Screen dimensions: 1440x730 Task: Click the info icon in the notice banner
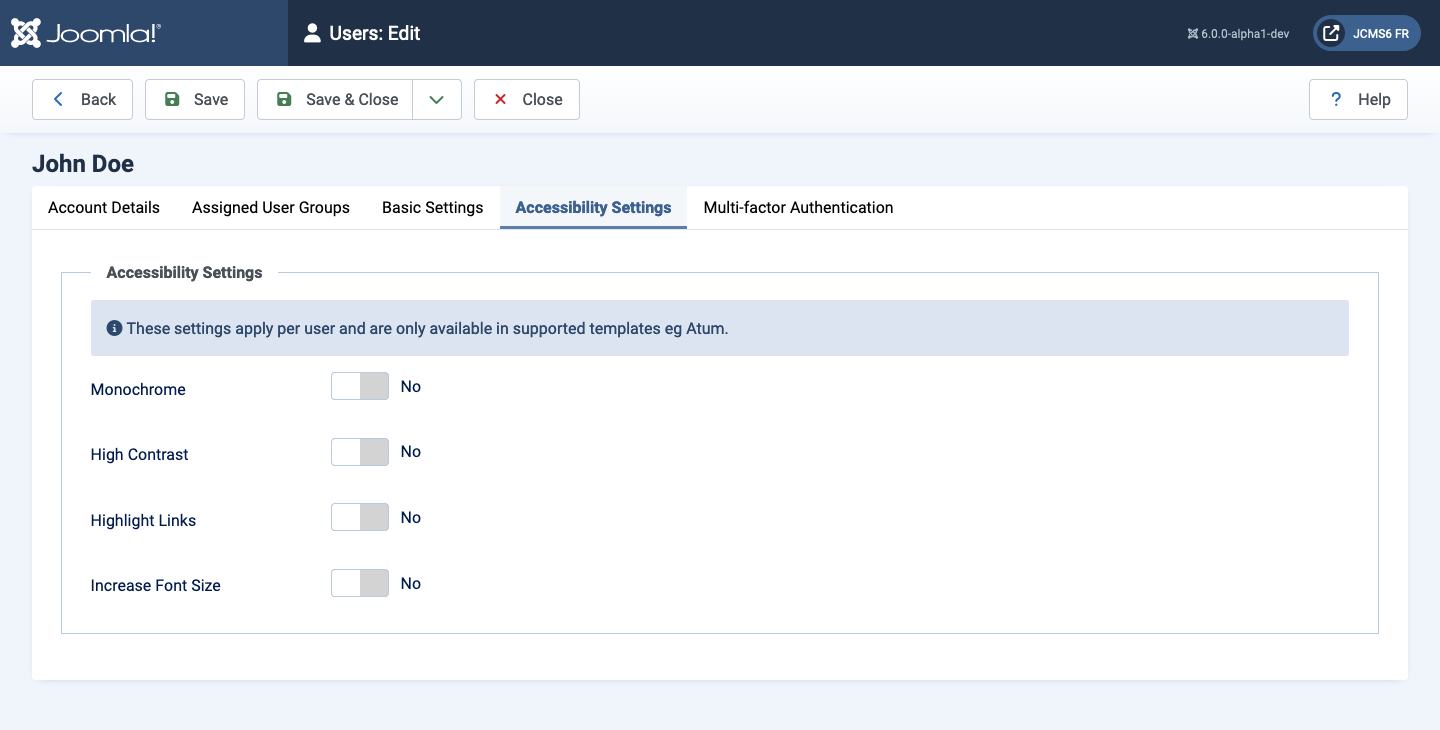pos(114,328)
